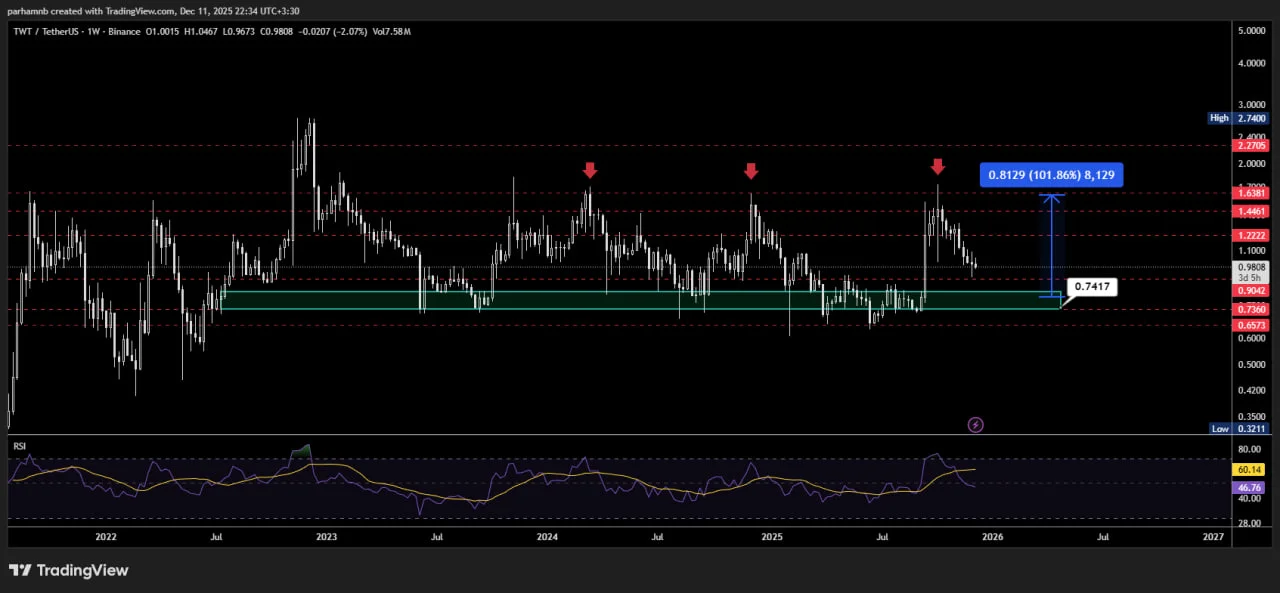The width and height of the screenshot is (1280, 593).
Task: Click the TradingView logo at bottom left
Action: point(69,571)
